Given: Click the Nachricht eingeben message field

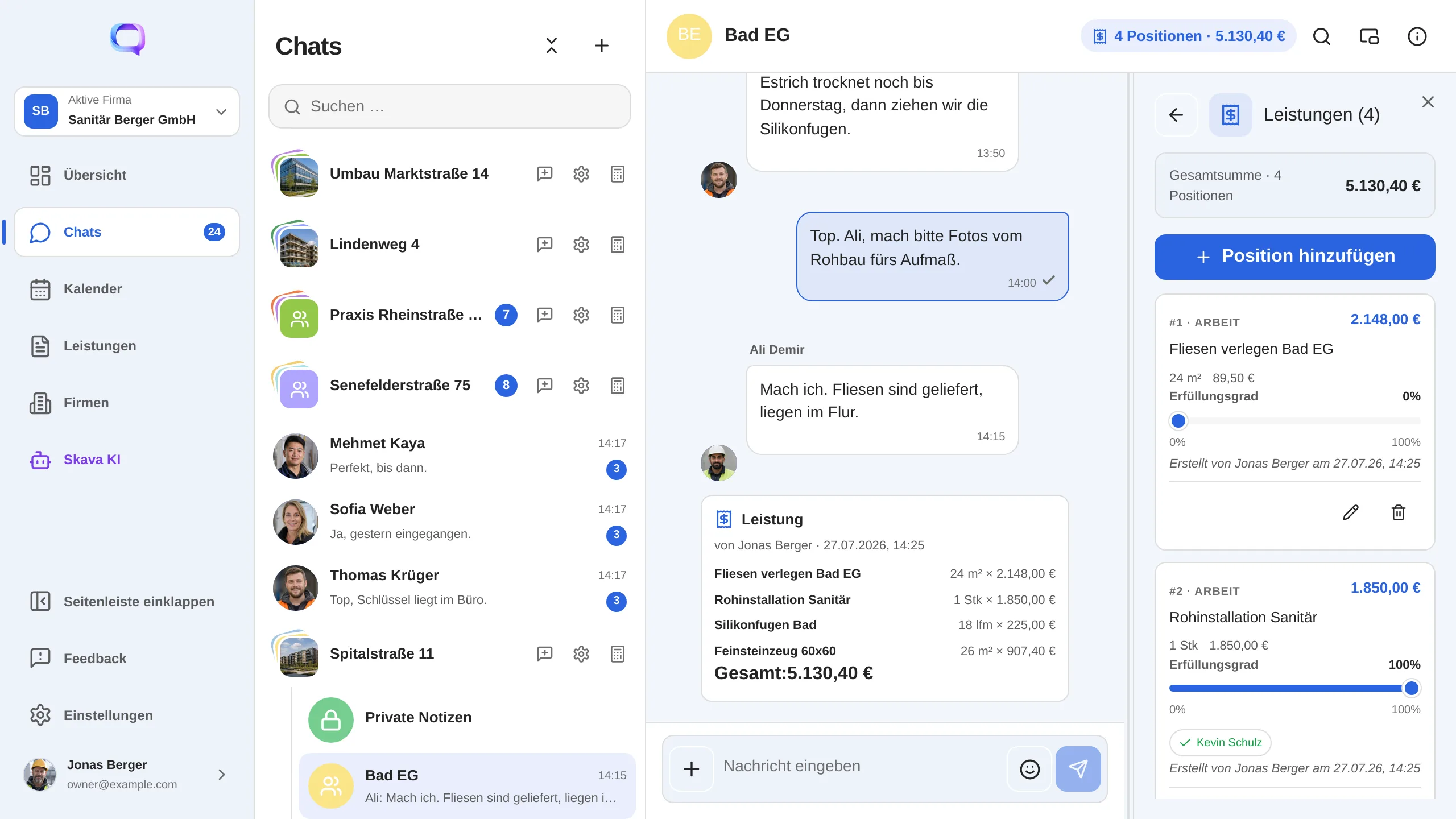Looking at the screenshot, I should tap(859, 767).
